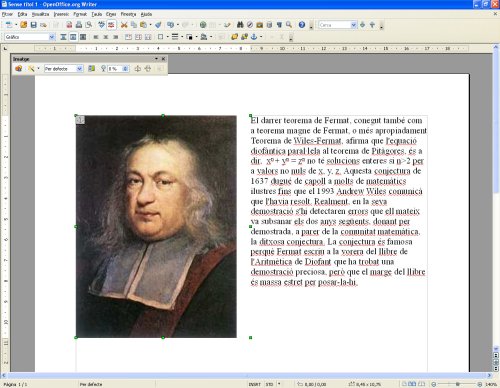Open the Per defecte graphics mode dropdown
The width and height of the screenshot is (500, 388).
coord(79,69)
